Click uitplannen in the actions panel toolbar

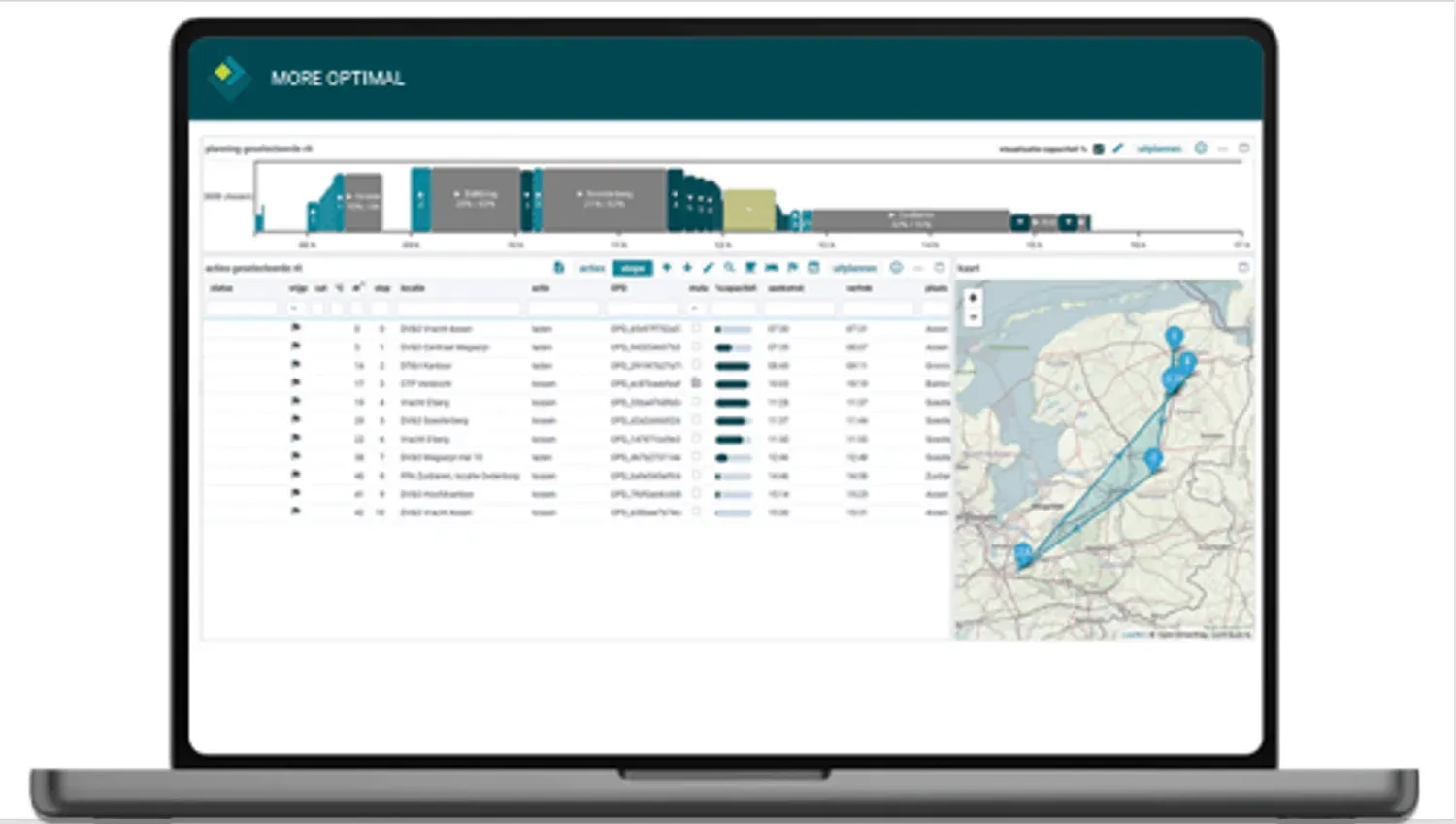click(855, 268)
